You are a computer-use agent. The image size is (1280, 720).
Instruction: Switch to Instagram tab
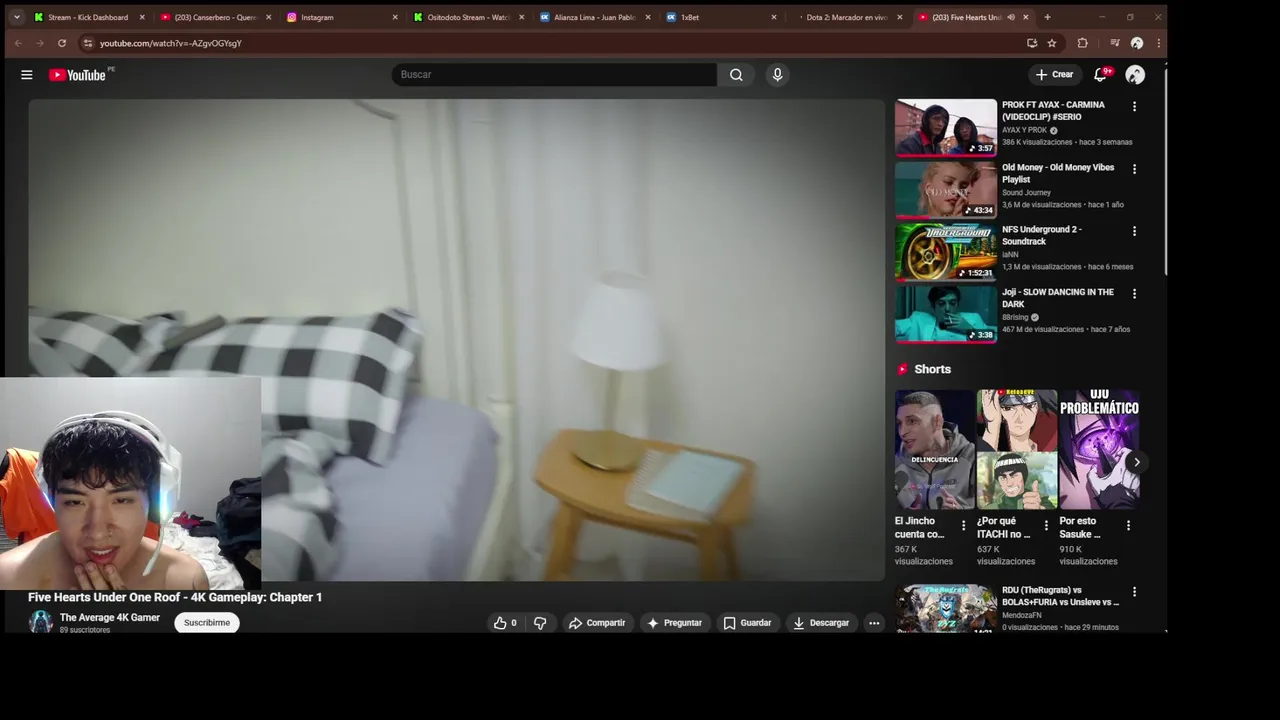pyautogui.click(x=340, y=17)
